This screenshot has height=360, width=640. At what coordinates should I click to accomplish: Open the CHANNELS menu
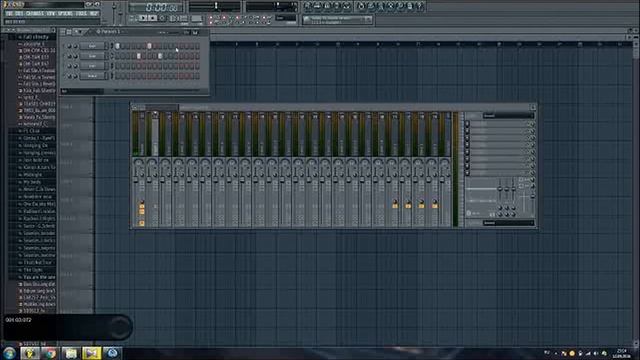click(x=34, y=13)
